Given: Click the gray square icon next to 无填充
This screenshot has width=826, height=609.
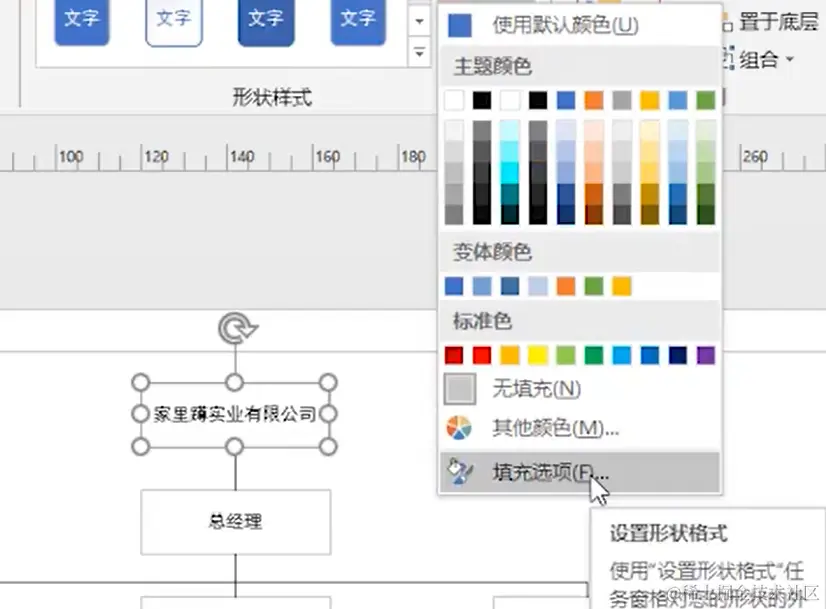Looking at the screenshot, I should tap(457, 388).
